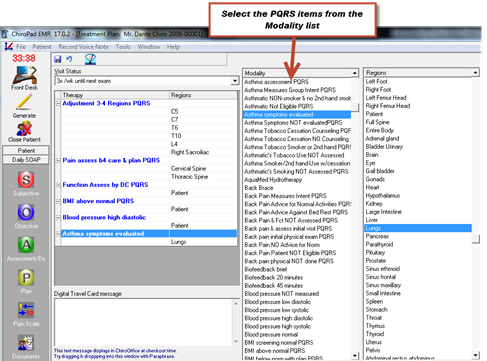Select Left Foot region
This screenshot has height=361, width=487.
point(376,81)
